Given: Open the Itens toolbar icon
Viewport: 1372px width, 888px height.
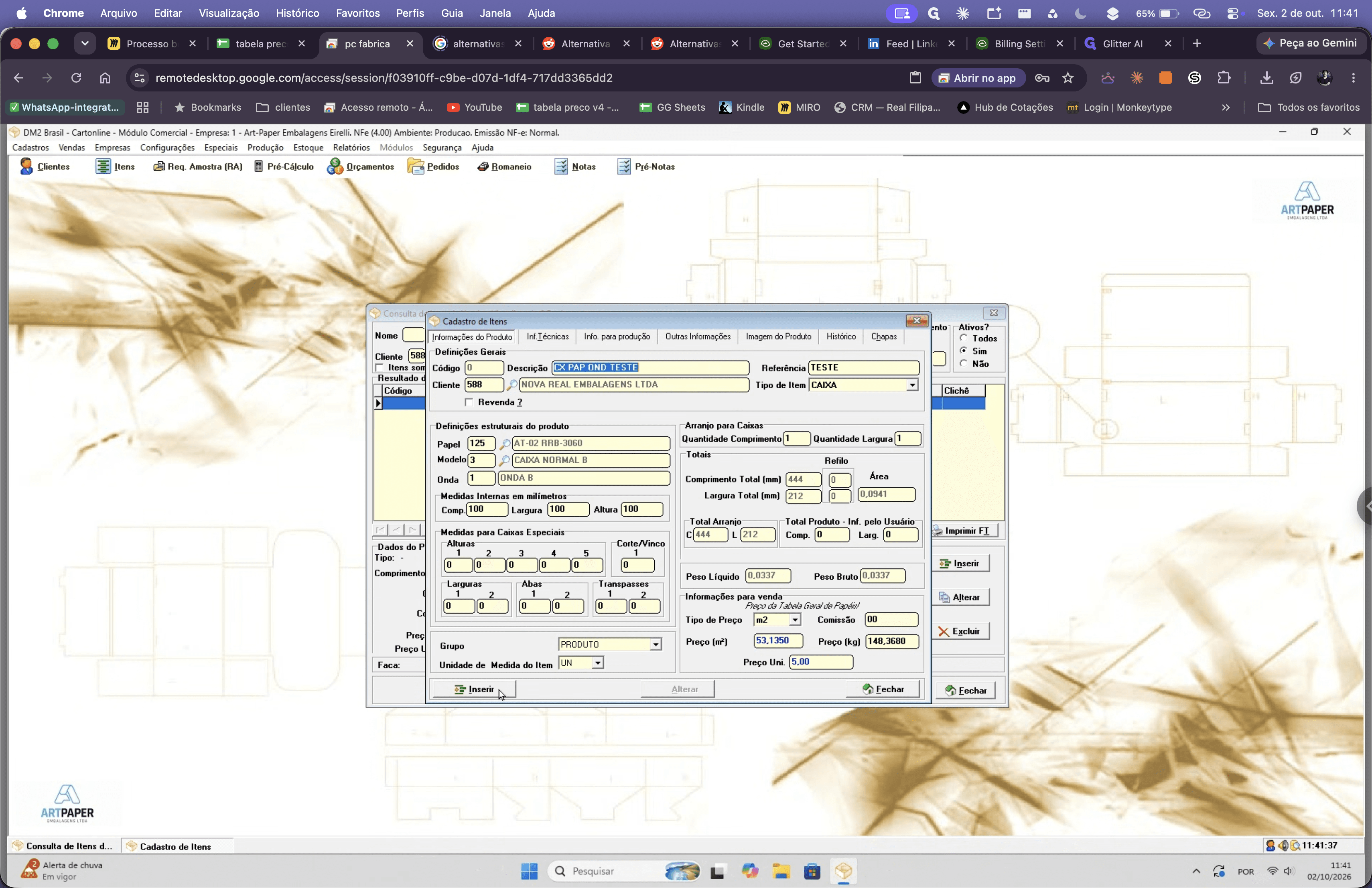Looking at the screenshot, I should 115,166.
